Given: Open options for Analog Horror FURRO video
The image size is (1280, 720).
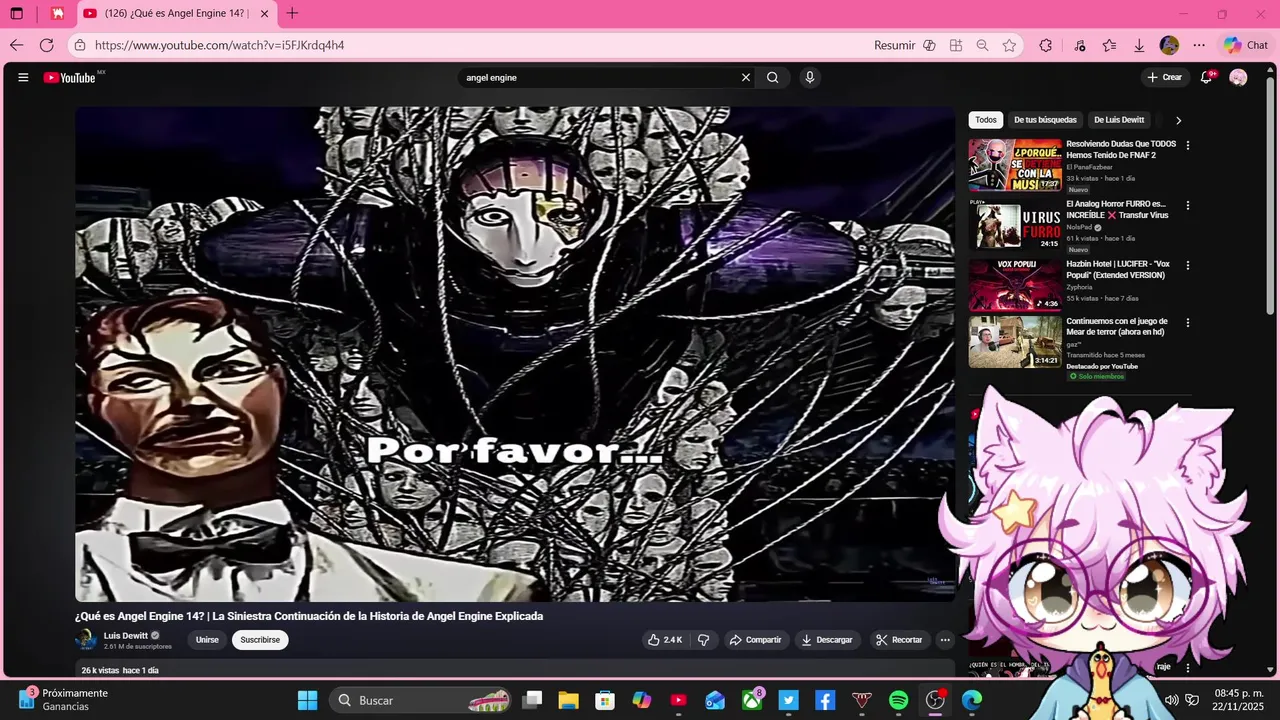Looking at the screenshot, I should (x=1188, y=205).
